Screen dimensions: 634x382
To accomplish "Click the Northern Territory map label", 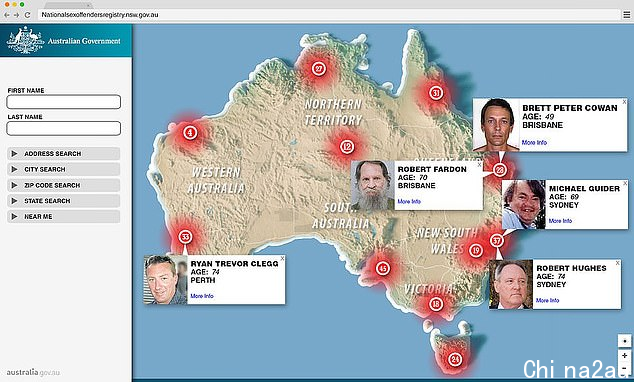I will click(333, 112).
